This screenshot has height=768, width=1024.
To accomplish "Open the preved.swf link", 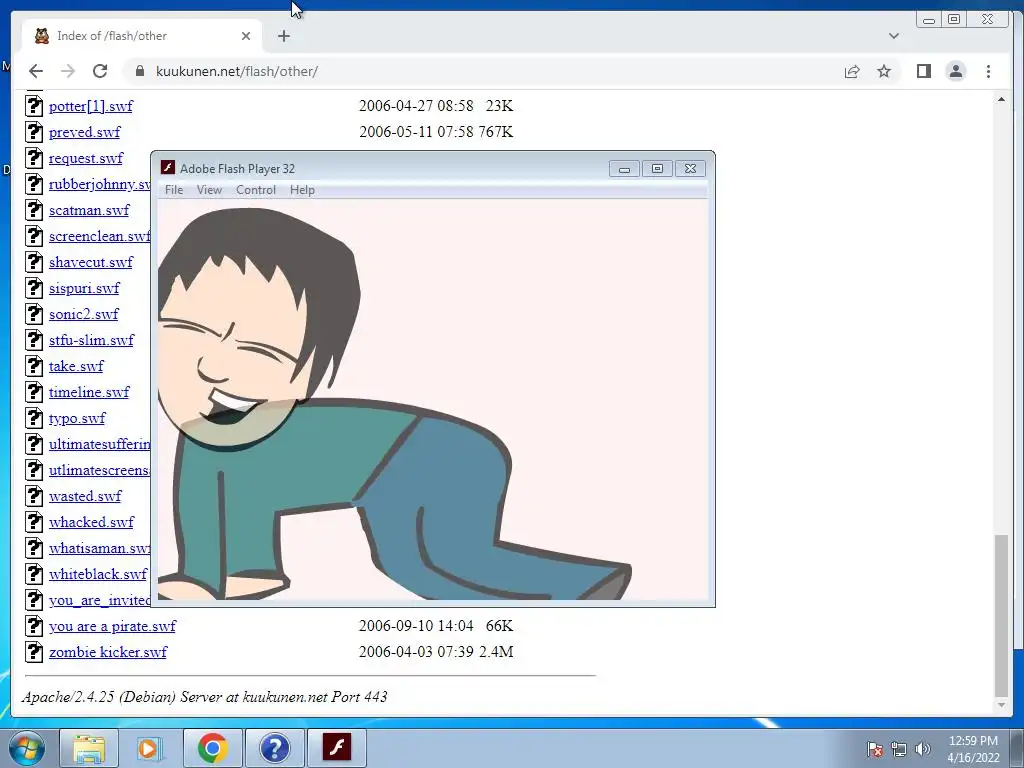I will [x=84, y=132].
